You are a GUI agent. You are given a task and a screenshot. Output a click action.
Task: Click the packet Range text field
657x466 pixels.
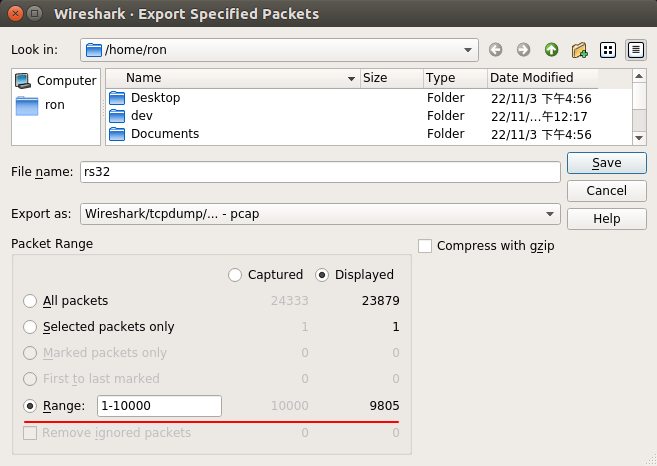tap(159, 406)
